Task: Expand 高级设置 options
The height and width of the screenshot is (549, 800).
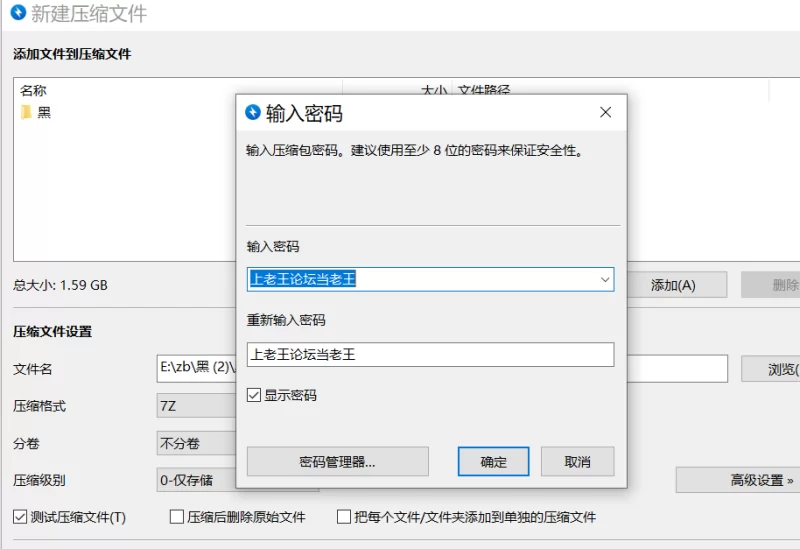Action: [x=738, y=480]
